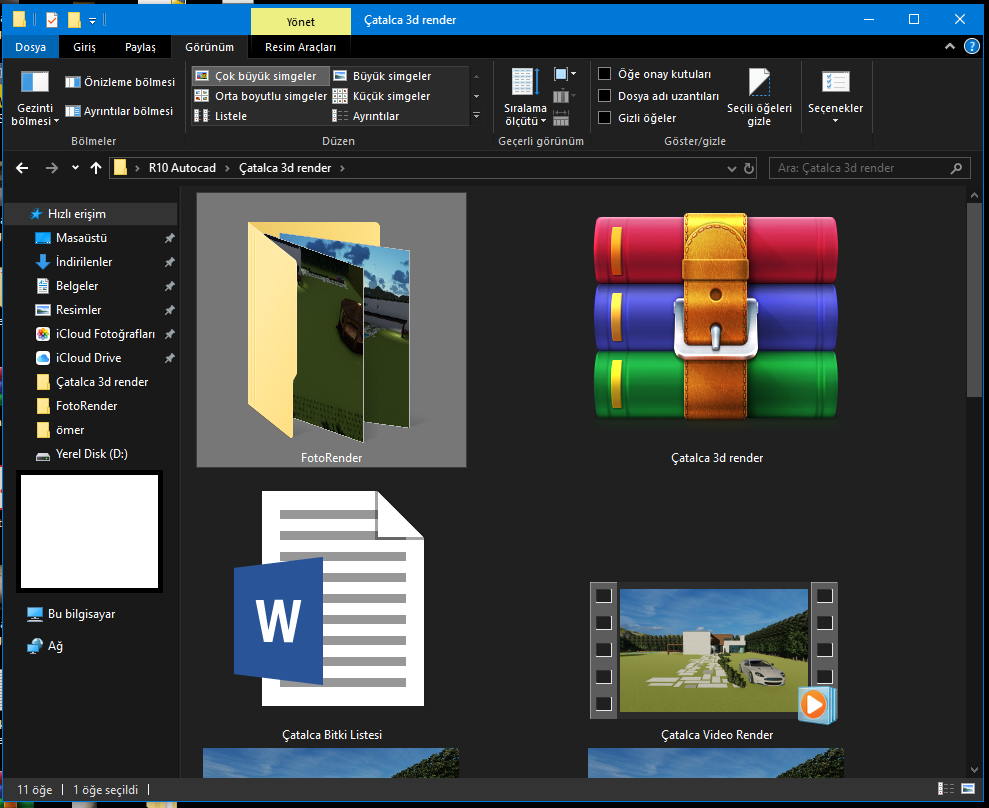Click Properties icon in quick access toolbar
989x808 pixels.
click(52, 20)
